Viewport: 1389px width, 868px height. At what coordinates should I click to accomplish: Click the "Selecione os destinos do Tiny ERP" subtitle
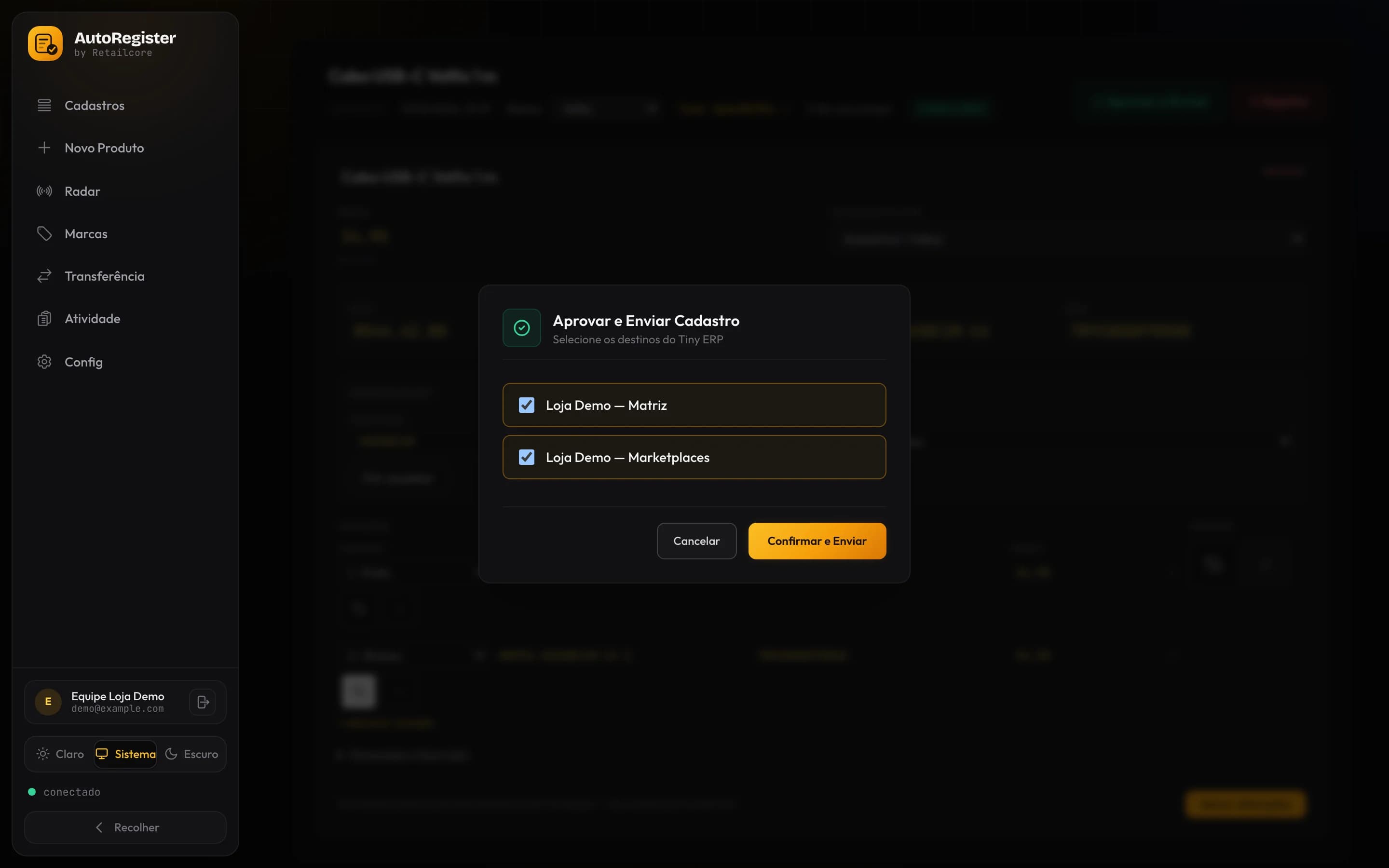pyautogui.click(x=638, y=339)
